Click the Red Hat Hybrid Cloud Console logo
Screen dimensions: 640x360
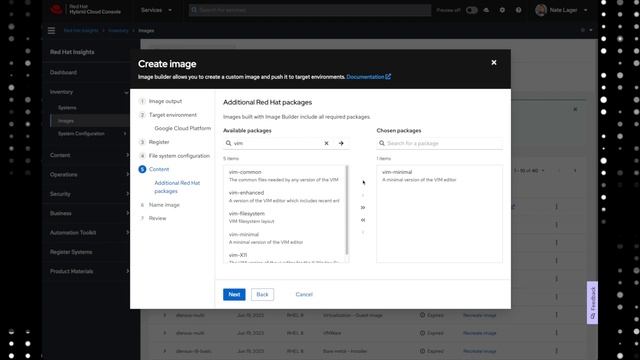click(x=86, y=10)
